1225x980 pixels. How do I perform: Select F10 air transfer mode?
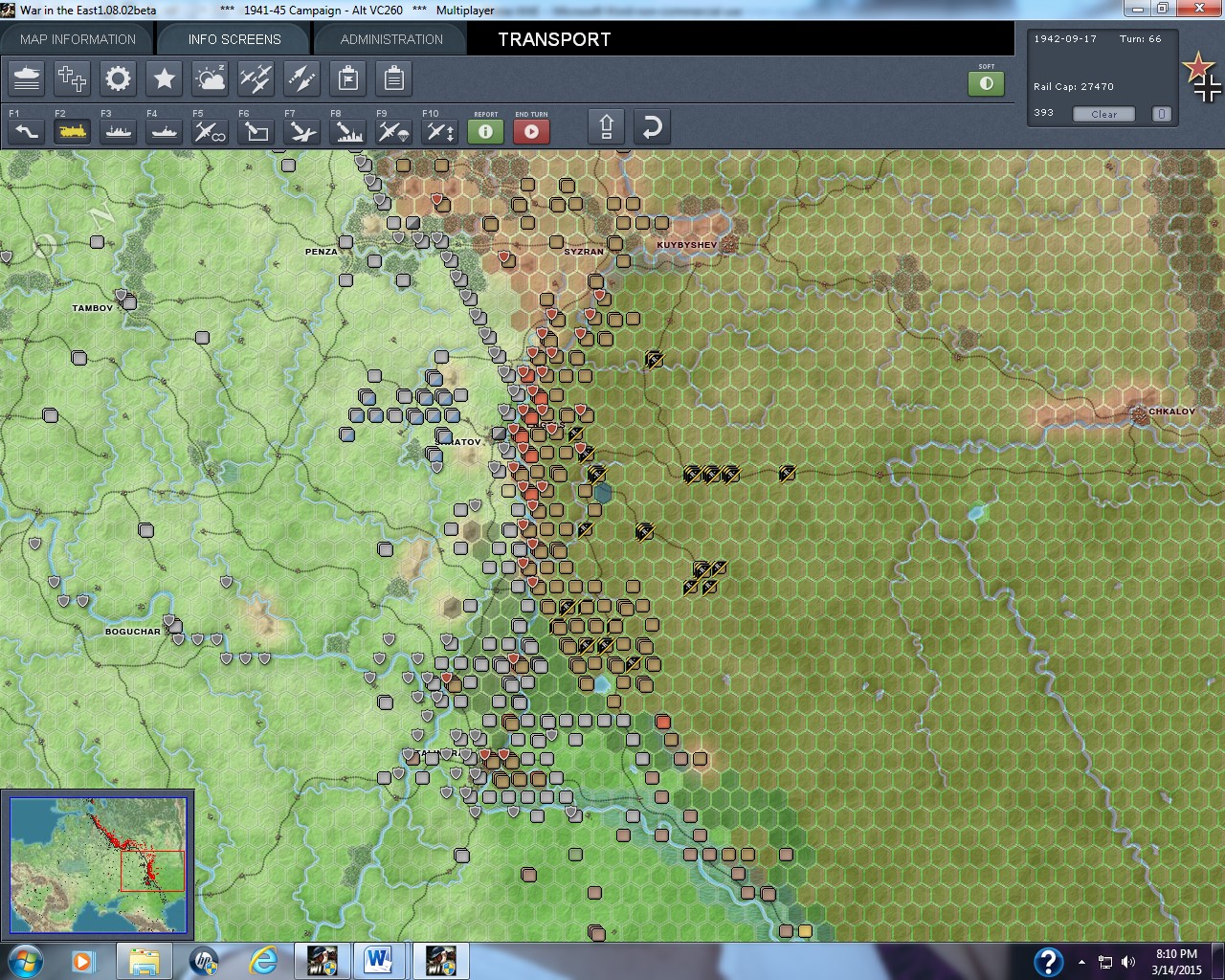coord(440,131)
